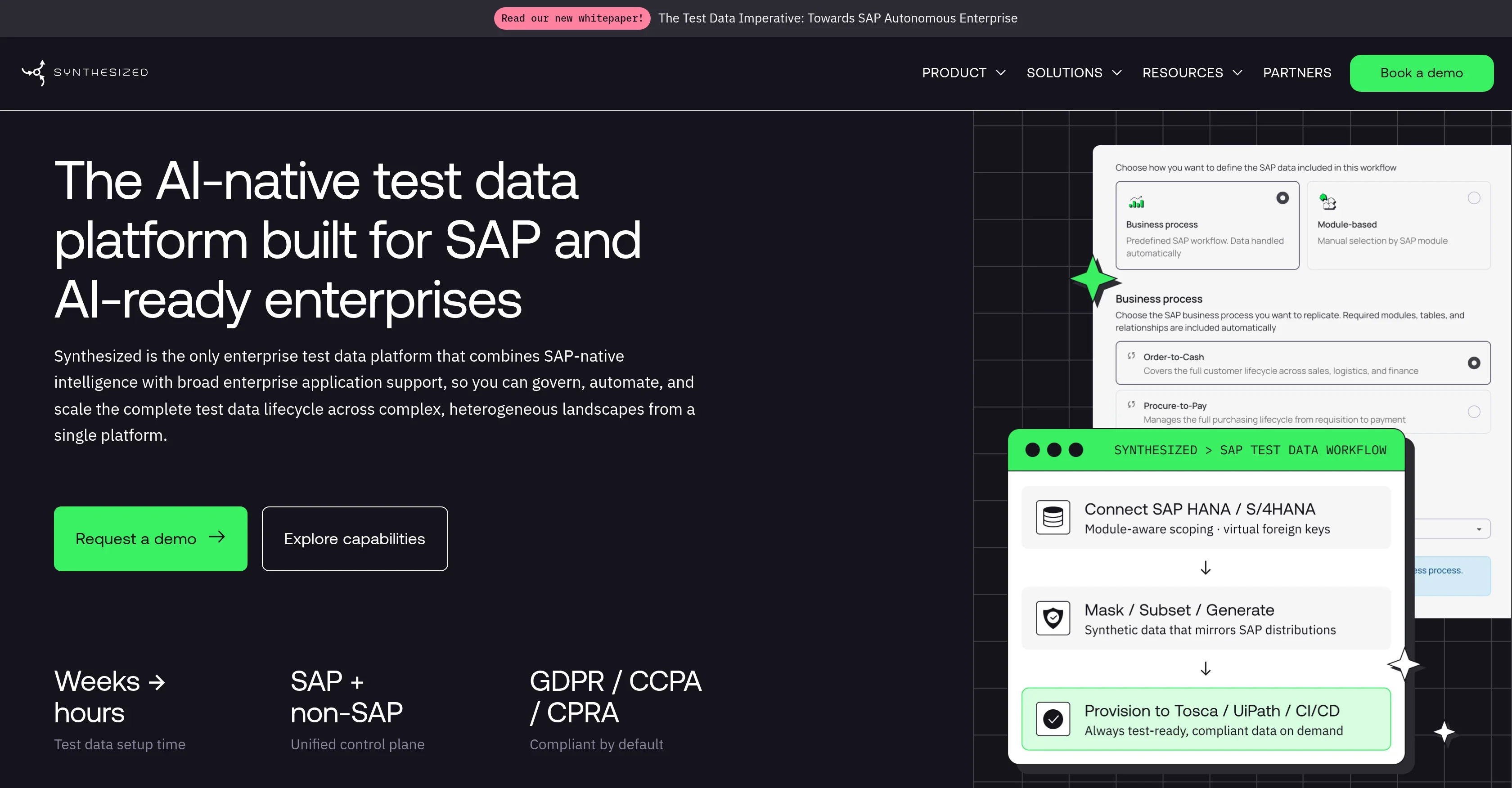Click 'SYNTHESIZED > SAP TEST DATA WORKFLOW' title text
This screenshot has width=1512, height=788.
click(x=1250, y=450)
